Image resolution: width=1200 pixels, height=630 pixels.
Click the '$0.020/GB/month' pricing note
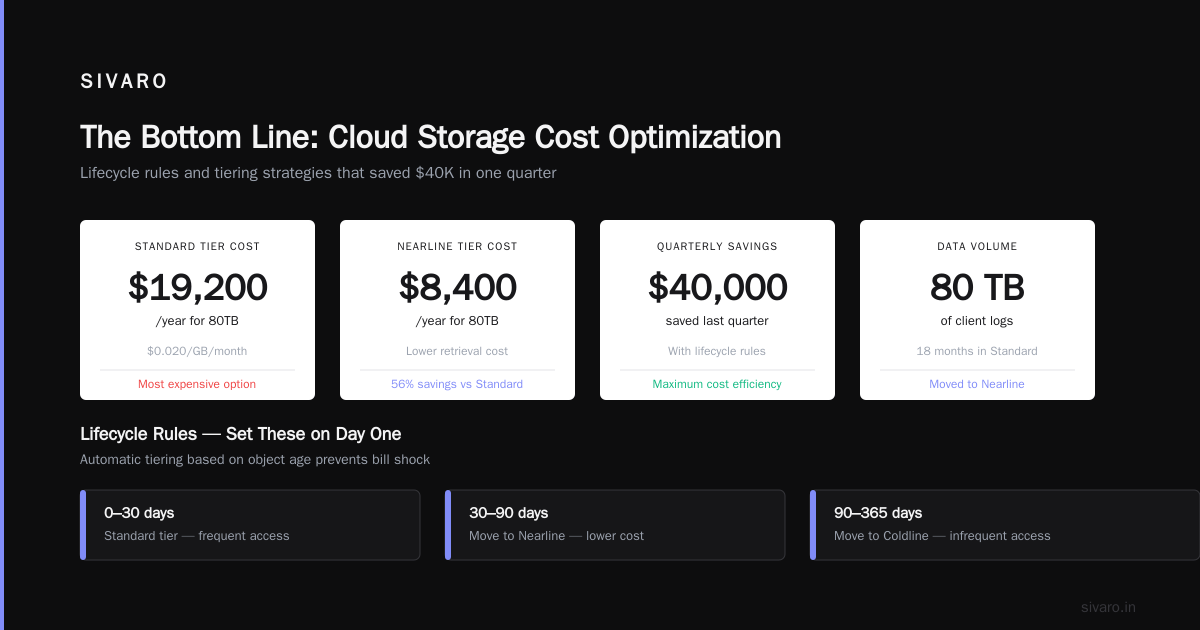click(x=197, y=351)
